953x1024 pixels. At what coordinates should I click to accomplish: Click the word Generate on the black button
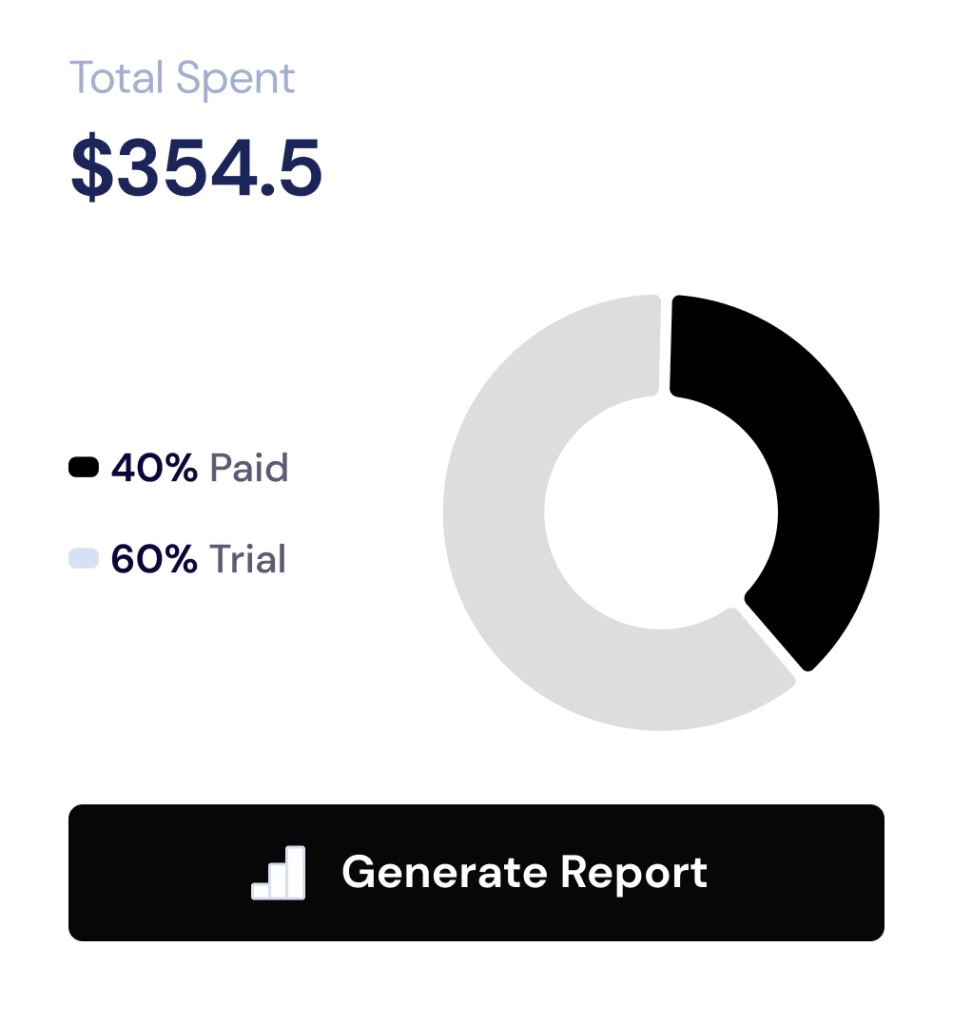445,872
